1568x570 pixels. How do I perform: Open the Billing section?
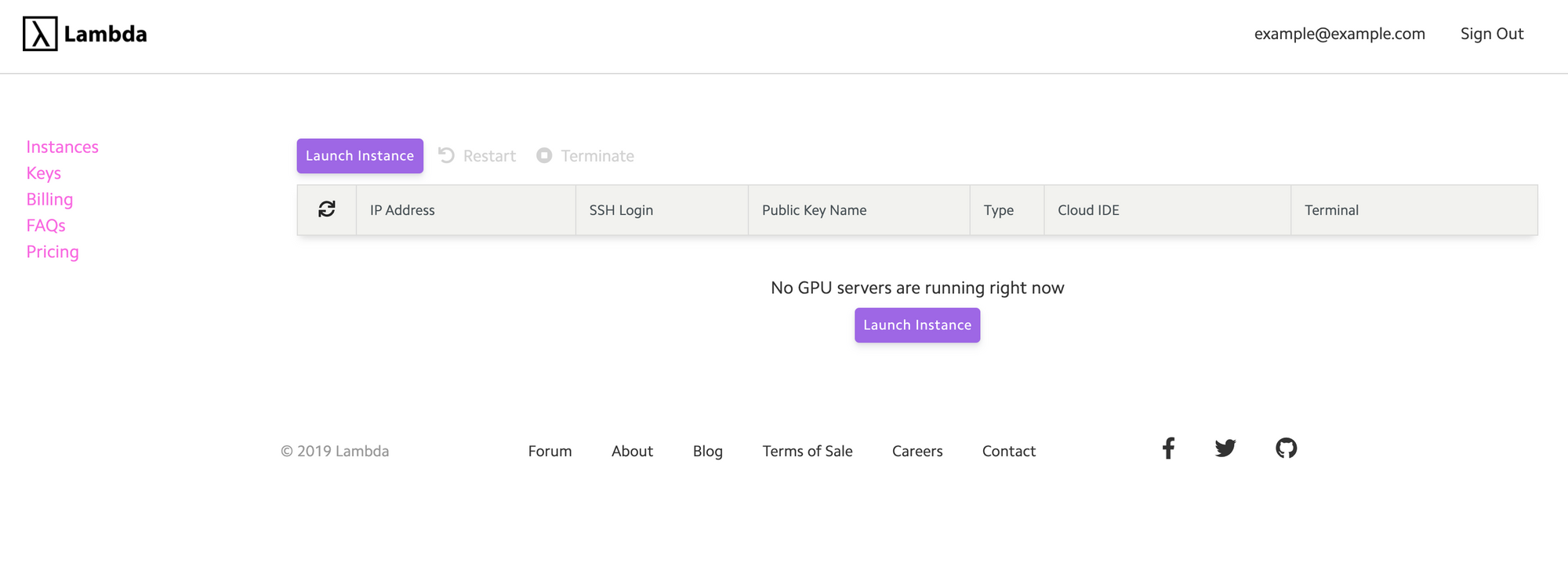[49, 199]
